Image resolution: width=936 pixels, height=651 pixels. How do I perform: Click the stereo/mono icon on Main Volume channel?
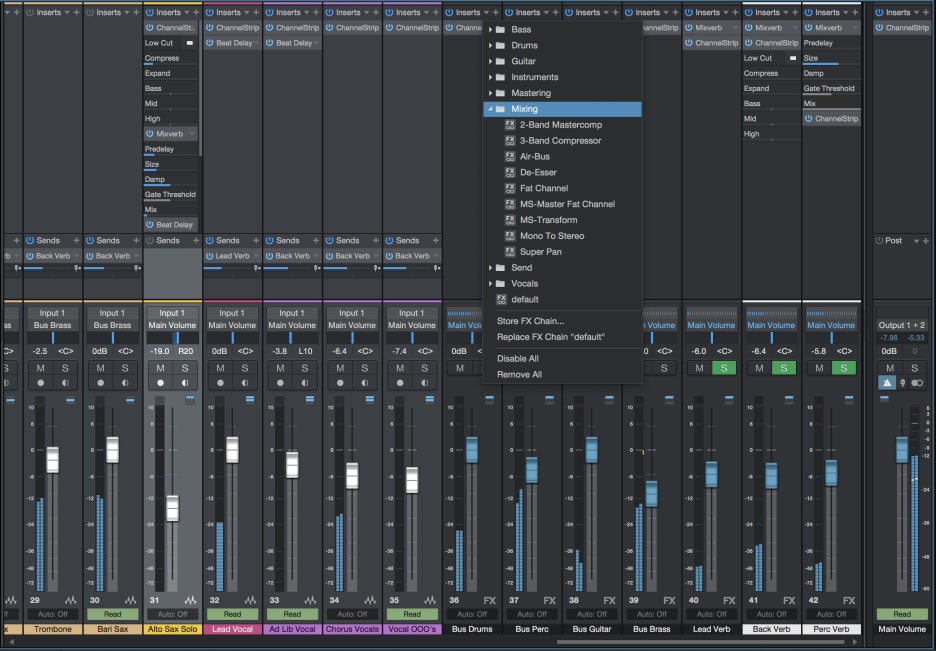(x=917, y=383)
